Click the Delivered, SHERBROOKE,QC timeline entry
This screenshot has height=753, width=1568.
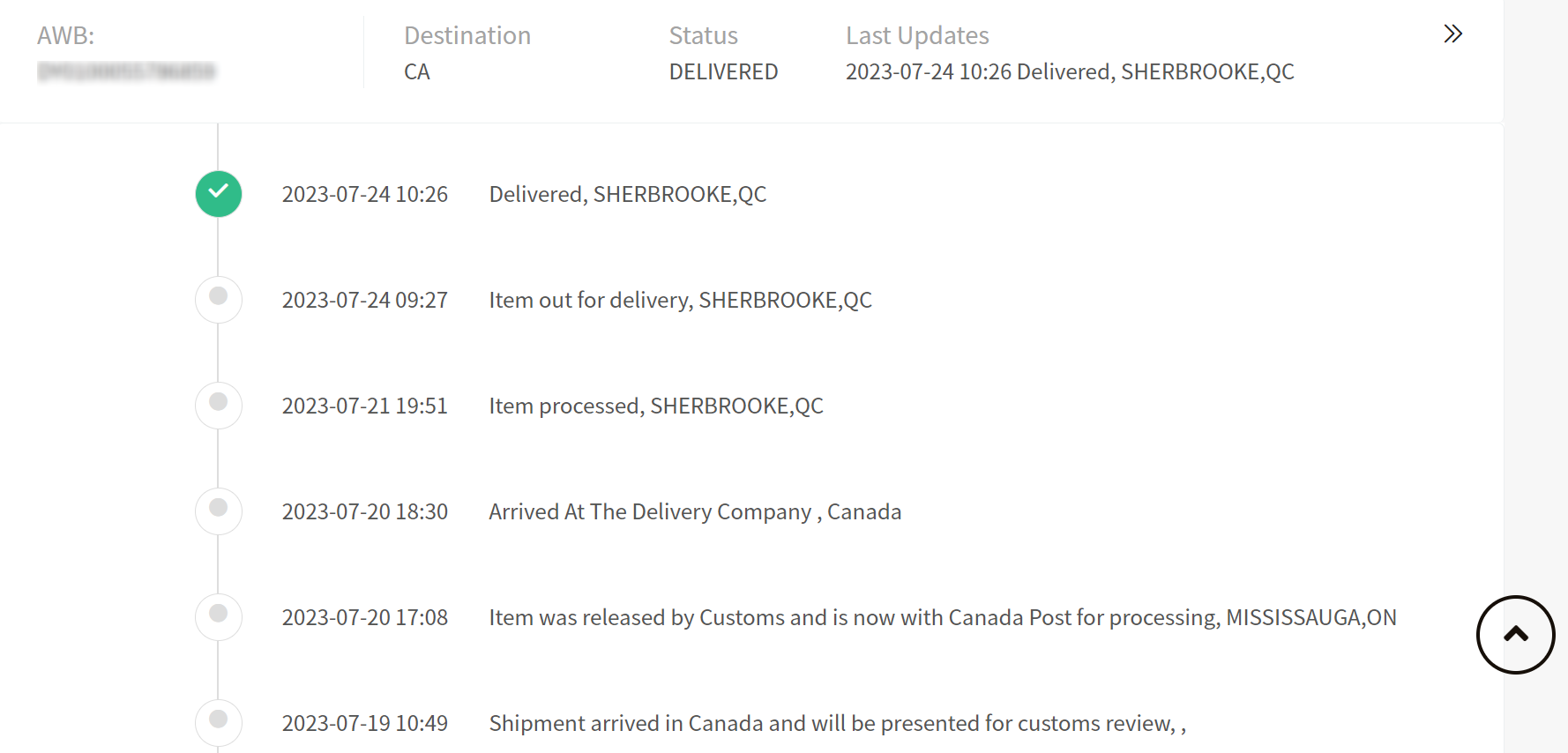tap(627, 194)
